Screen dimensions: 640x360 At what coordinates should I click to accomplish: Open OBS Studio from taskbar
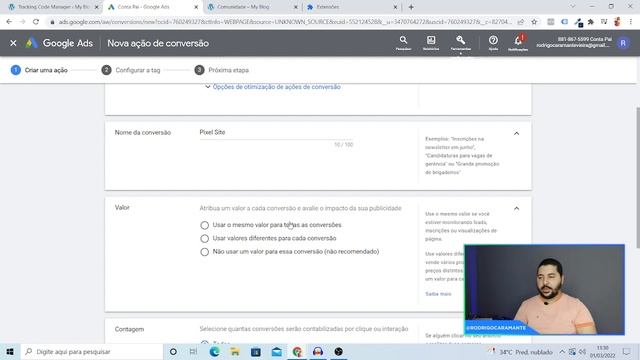(x=338, y=351)
